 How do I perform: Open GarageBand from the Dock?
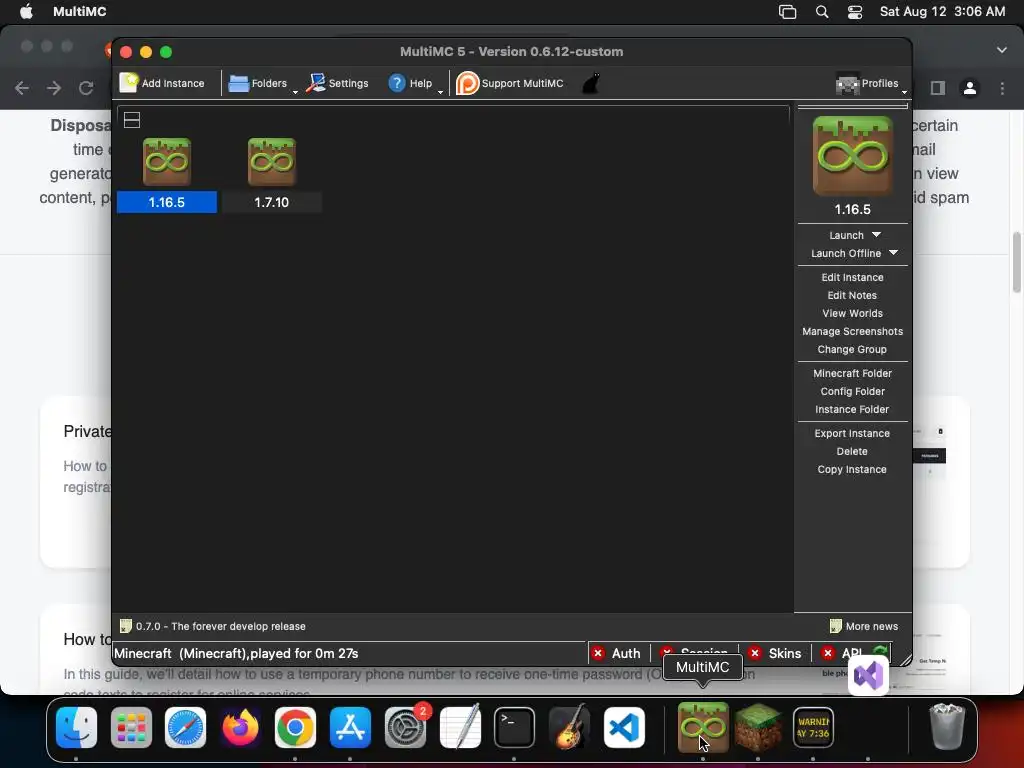coord(569,727)
